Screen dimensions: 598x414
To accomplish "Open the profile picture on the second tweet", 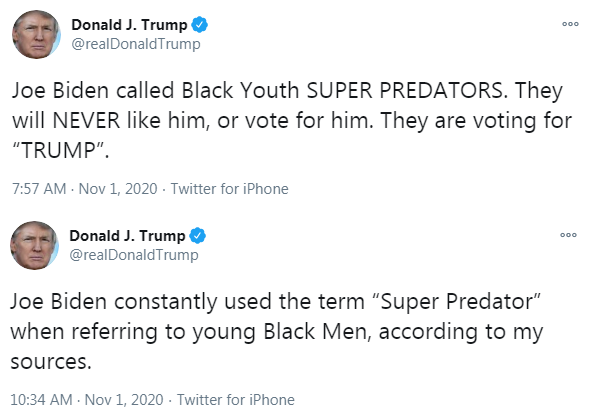I will coord(34,245).
